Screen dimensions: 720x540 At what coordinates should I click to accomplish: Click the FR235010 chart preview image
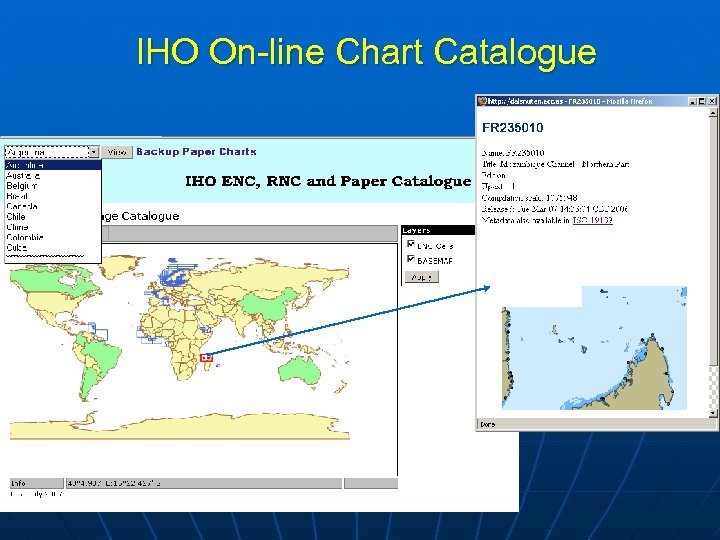coord(594,348)
